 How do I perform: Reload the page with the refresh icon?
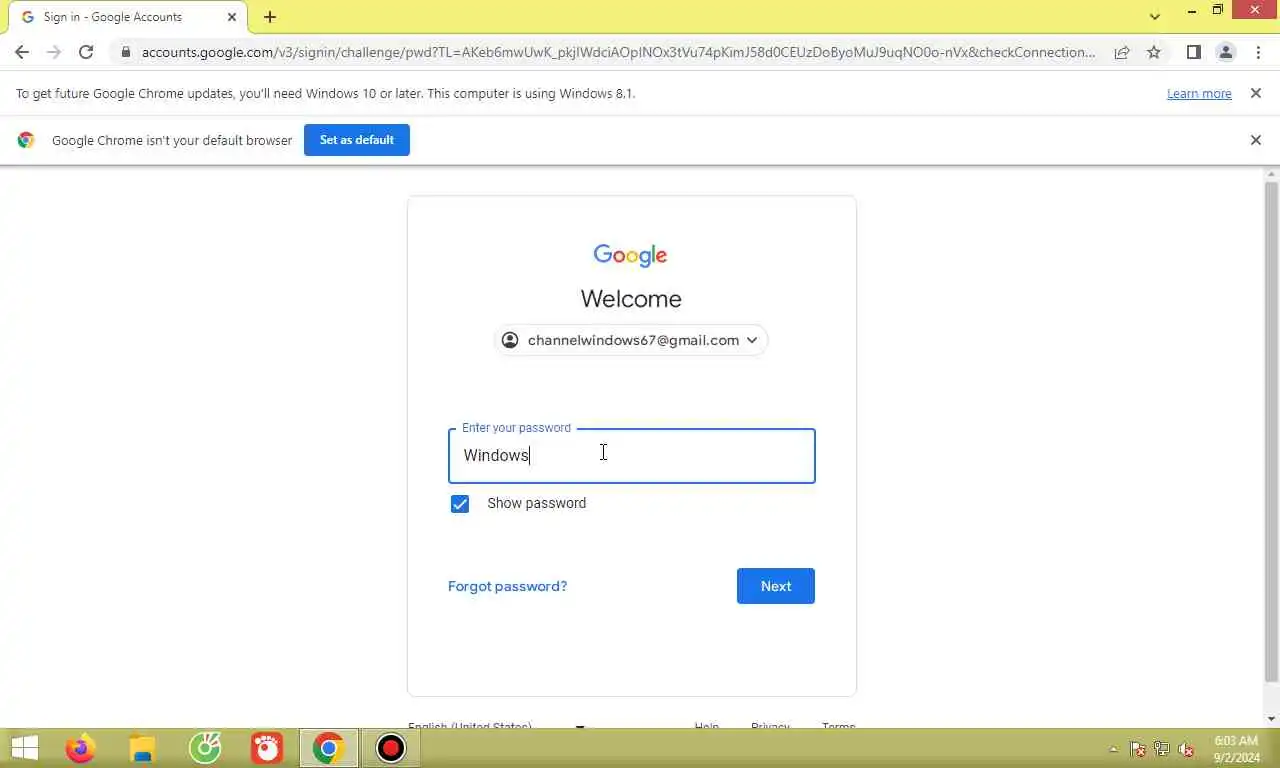tap(86, 52)
